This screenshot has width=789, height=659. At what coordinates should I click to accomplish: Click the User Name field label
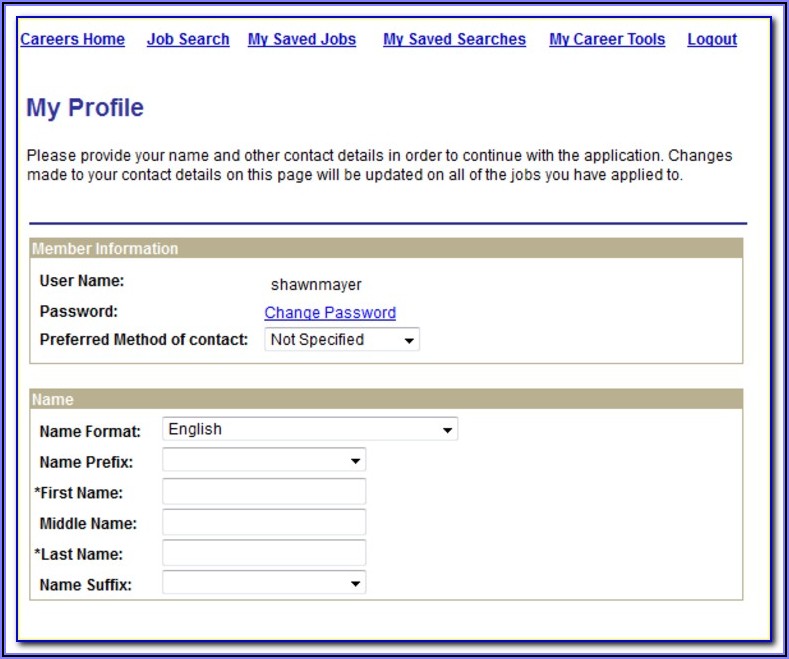81,282
